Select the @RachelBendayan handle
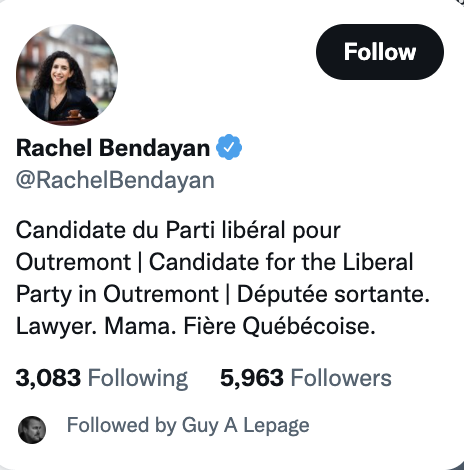Viewport: 464px width, 470px height. pos(115,181)
